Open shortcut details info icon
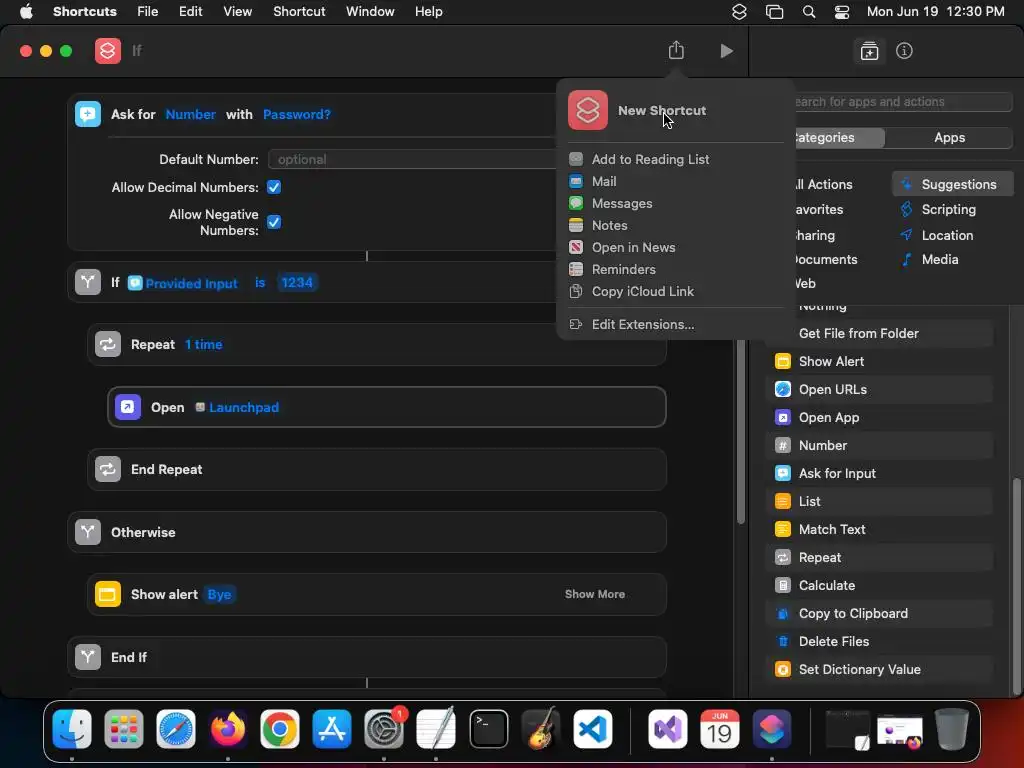 click(904, 51)
